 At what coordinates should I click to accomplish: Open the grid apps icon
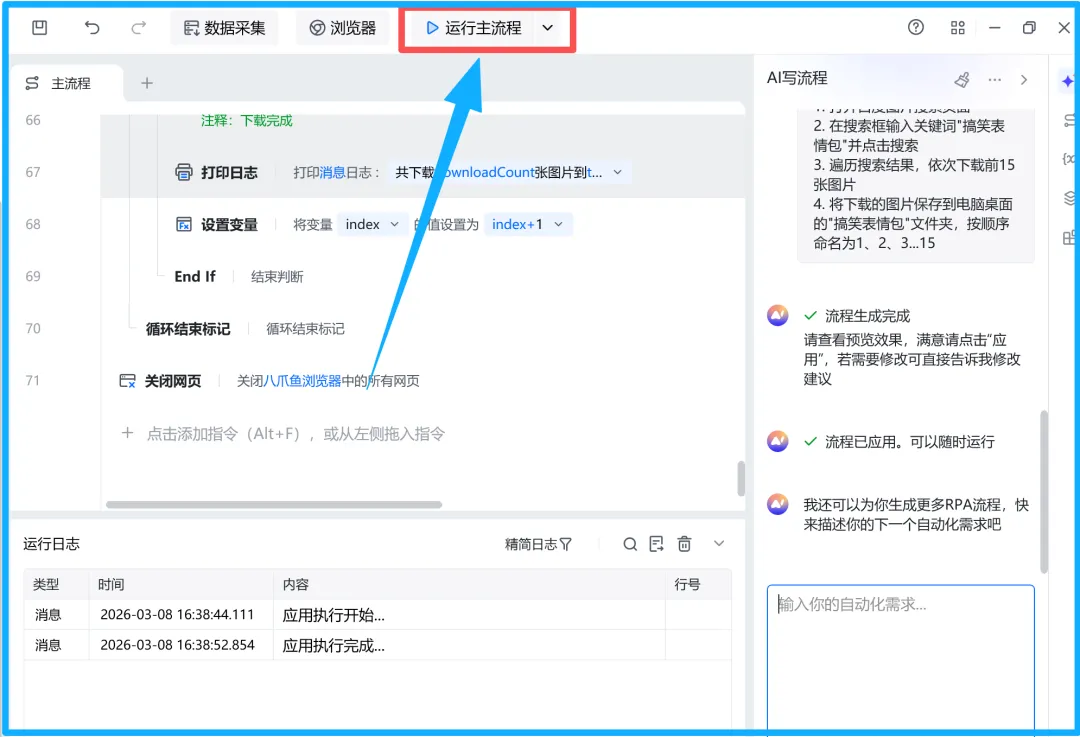pos(957,28)
